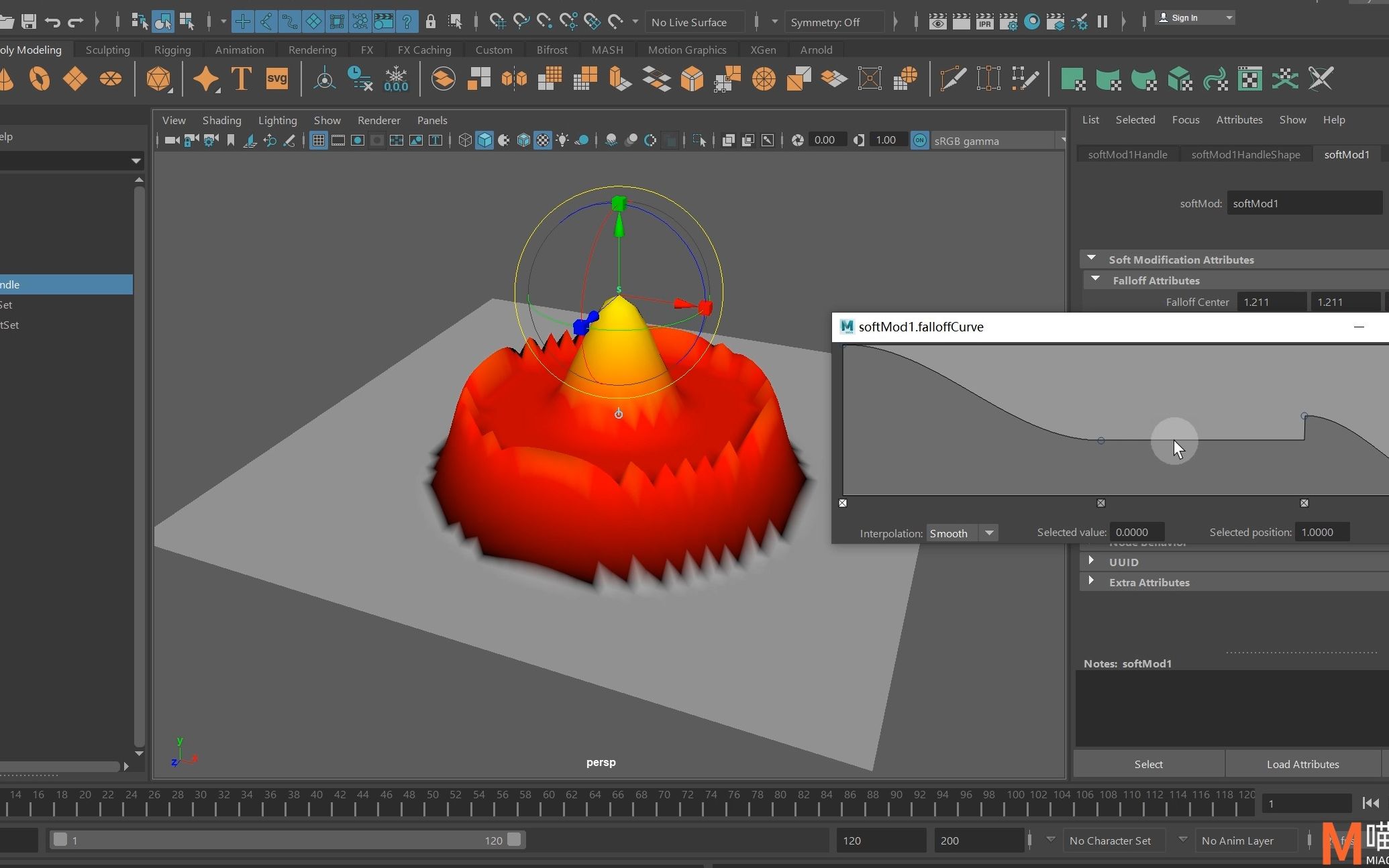The width and height of the screenshot is (1389, 868).
Task: Expand the Extra Attributes section
Action: [x=1091, y=582]
